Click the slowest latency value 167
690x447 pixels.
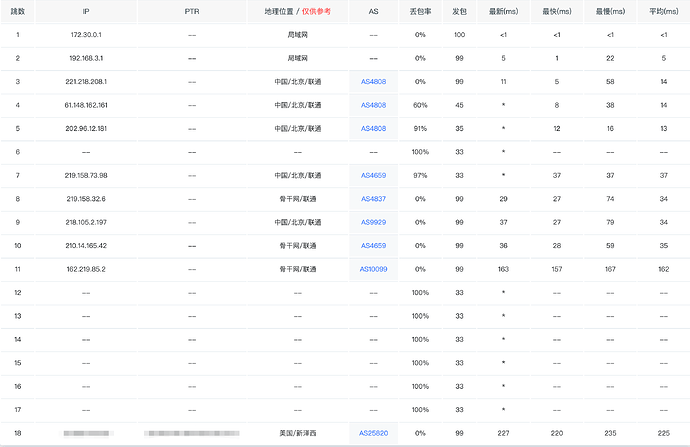pos(610,269)
